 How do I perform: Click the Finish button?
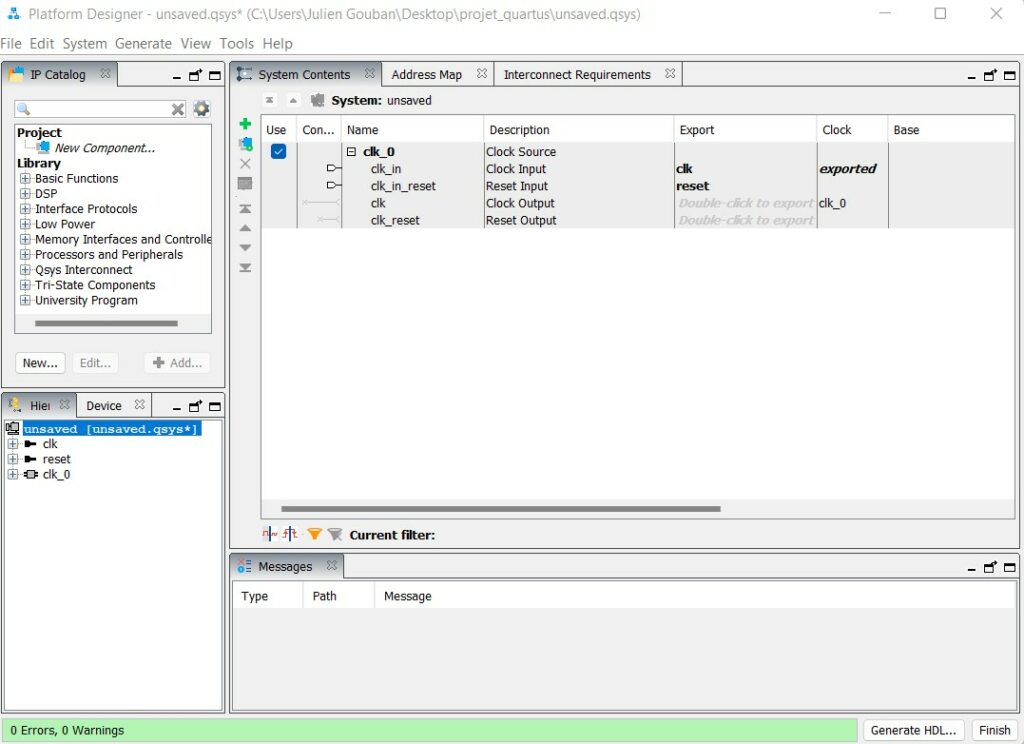pyautogui.click(x=994, y=730)
